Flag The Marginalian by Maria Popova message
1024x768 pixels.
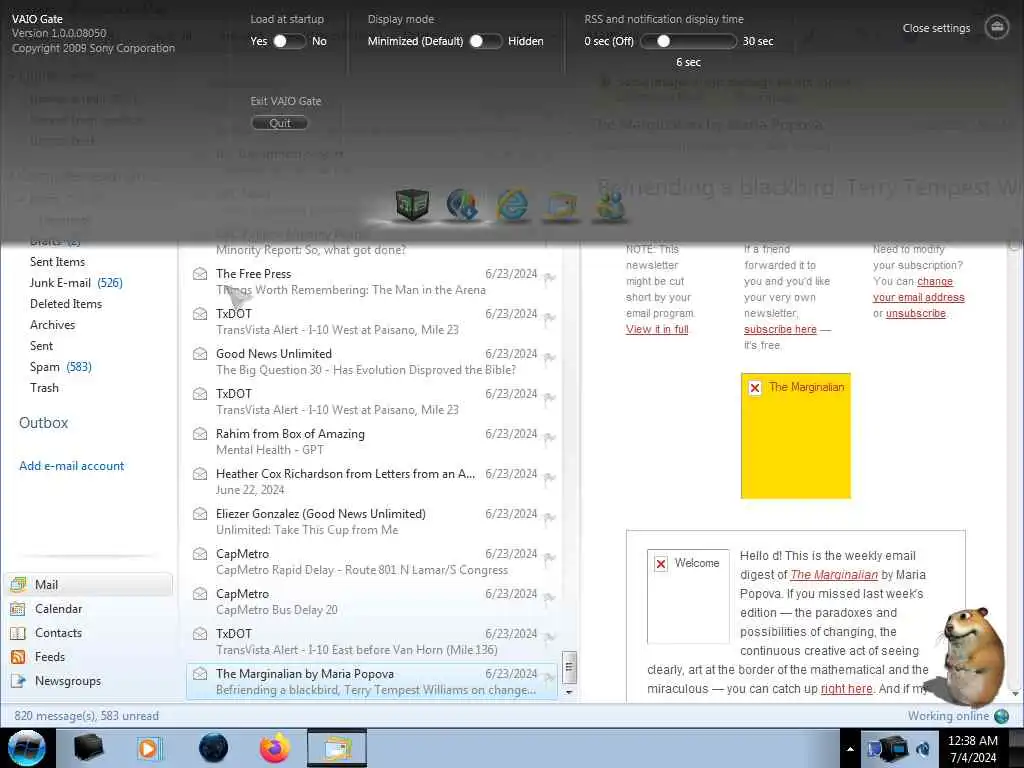coord(550,678)
